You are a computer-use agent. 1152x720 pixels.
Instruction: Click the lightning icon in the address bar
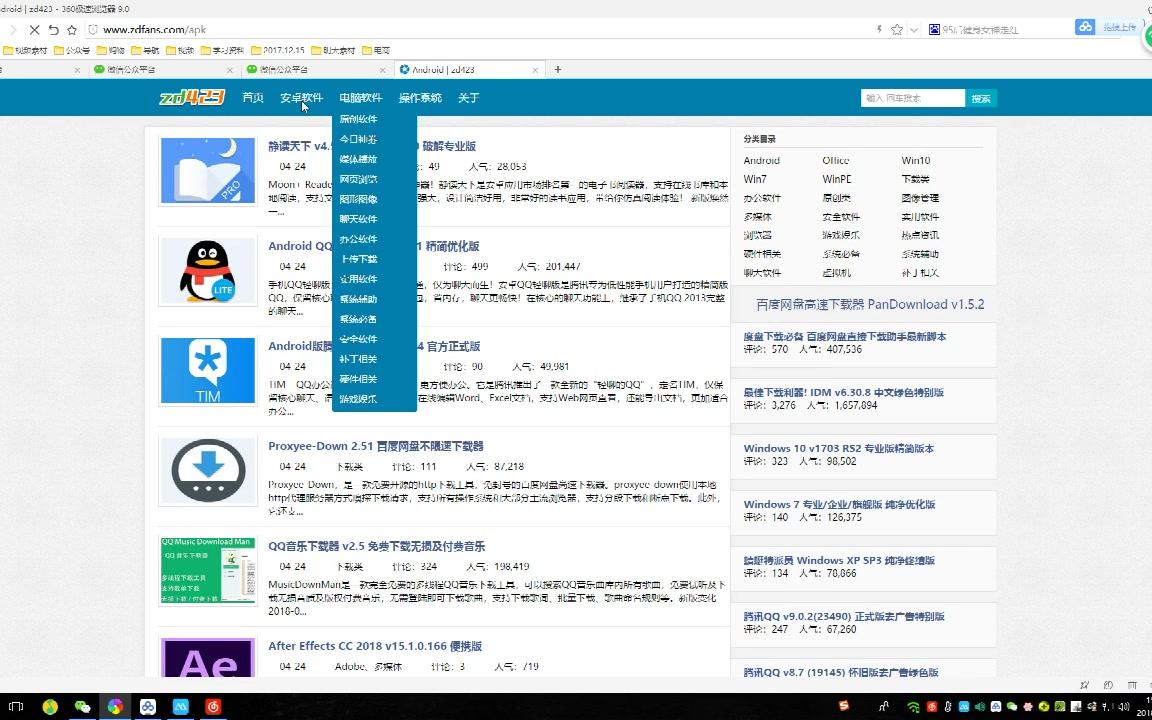tap(879, 28)
